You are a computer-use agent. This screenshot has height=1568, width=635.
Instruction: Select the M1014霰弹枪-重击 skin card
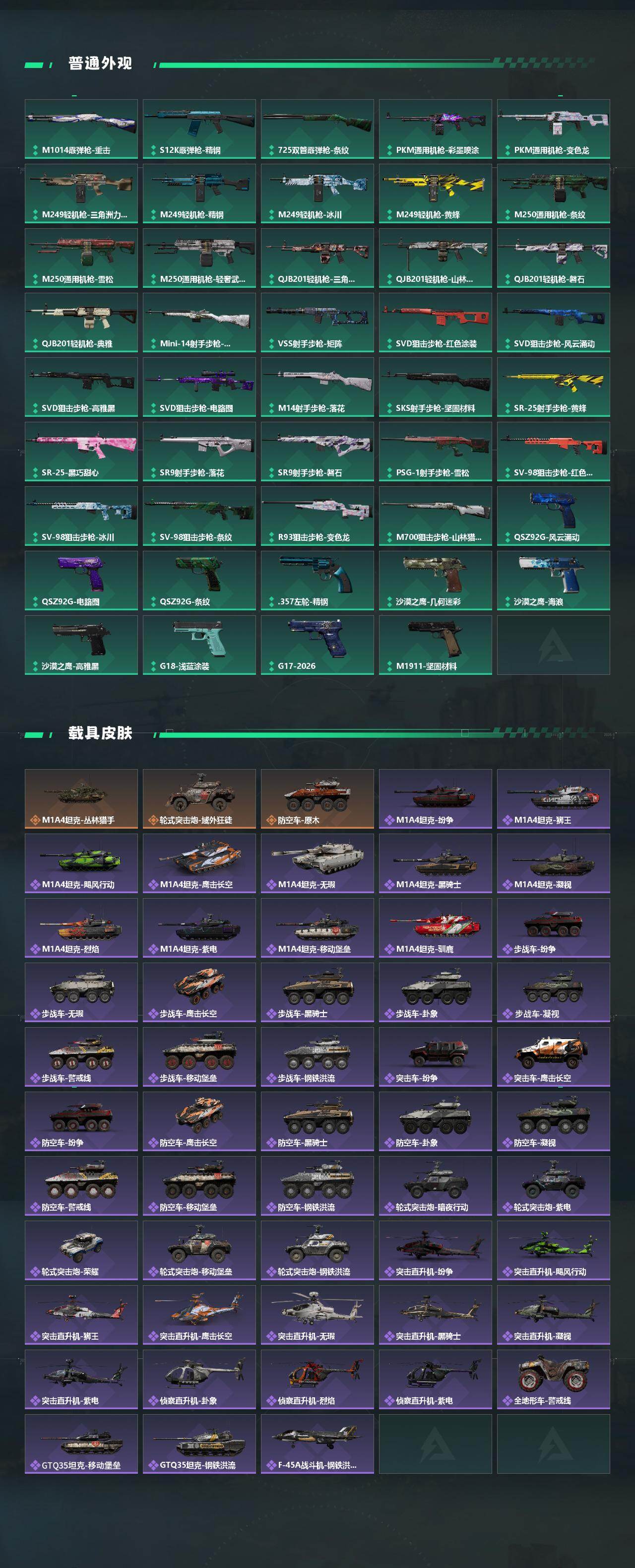(x=81, y=129)
